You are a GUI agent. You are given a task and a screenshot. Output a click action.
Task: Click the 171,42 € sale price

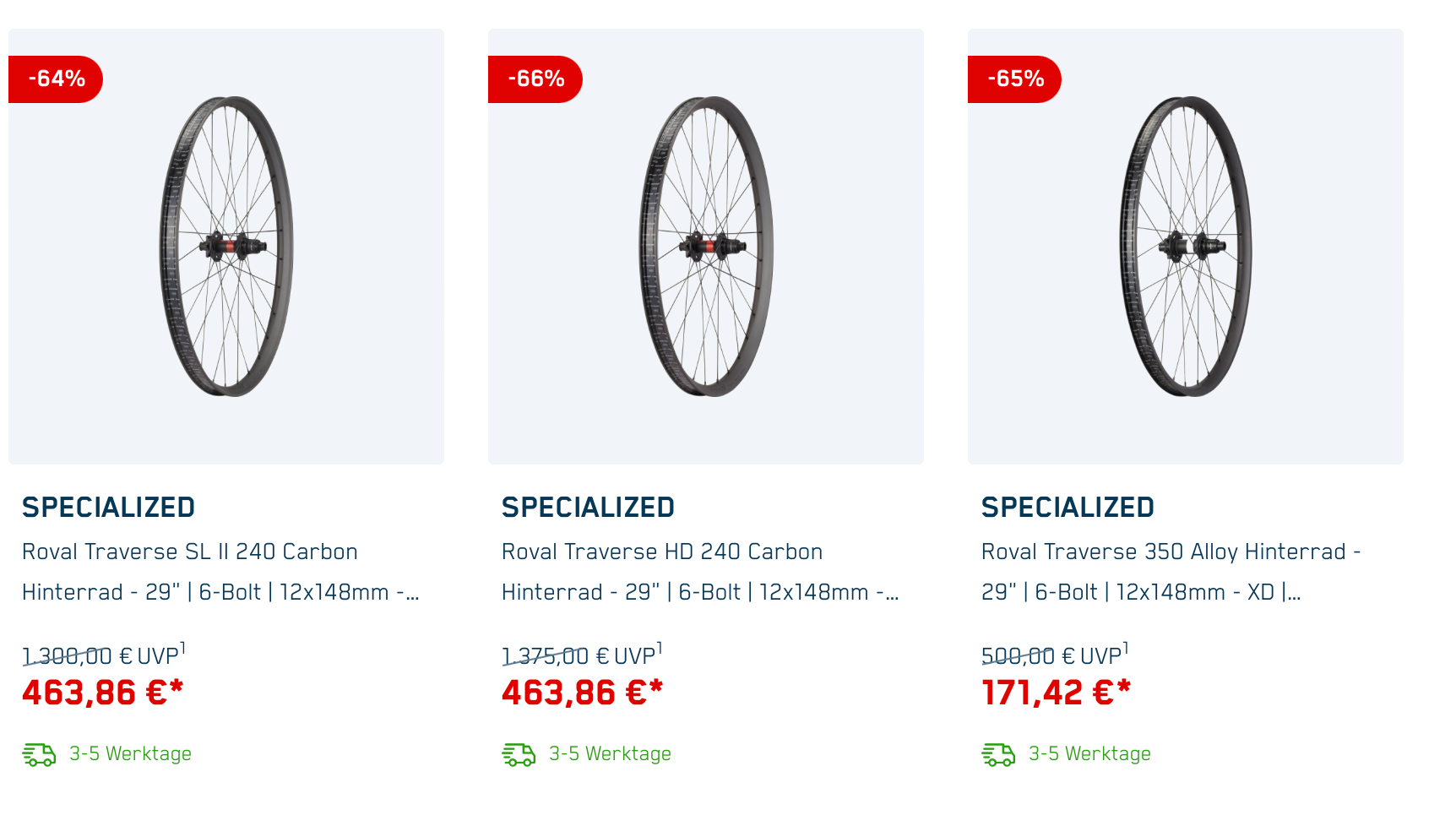1056,693
